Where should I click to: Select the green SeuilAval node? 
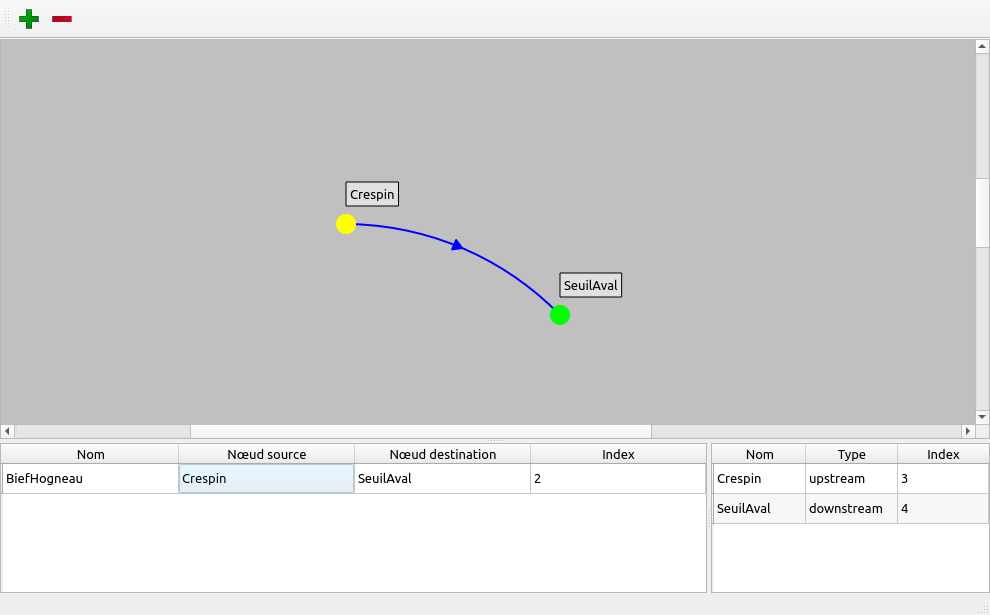tap(560, 315)
